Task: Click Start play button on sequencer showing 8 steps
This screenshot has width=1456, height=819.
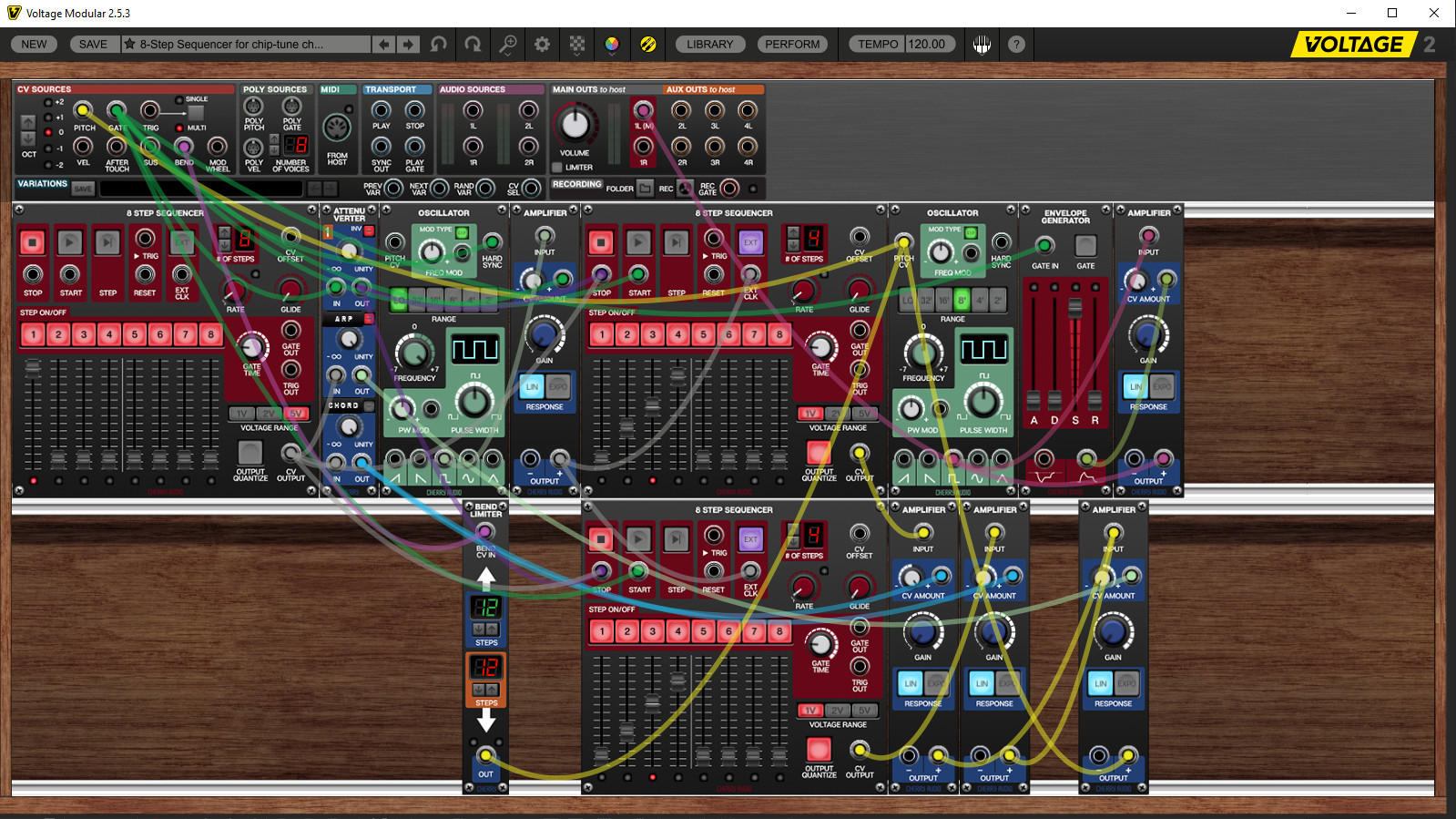Action: click(x=70, y=242)
